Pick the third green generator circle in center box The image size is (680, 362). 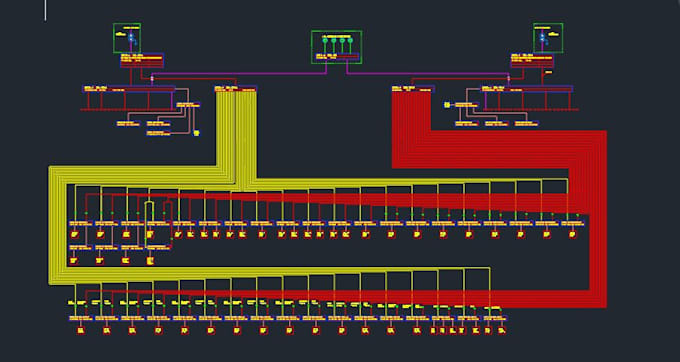(x=342, y=41)
